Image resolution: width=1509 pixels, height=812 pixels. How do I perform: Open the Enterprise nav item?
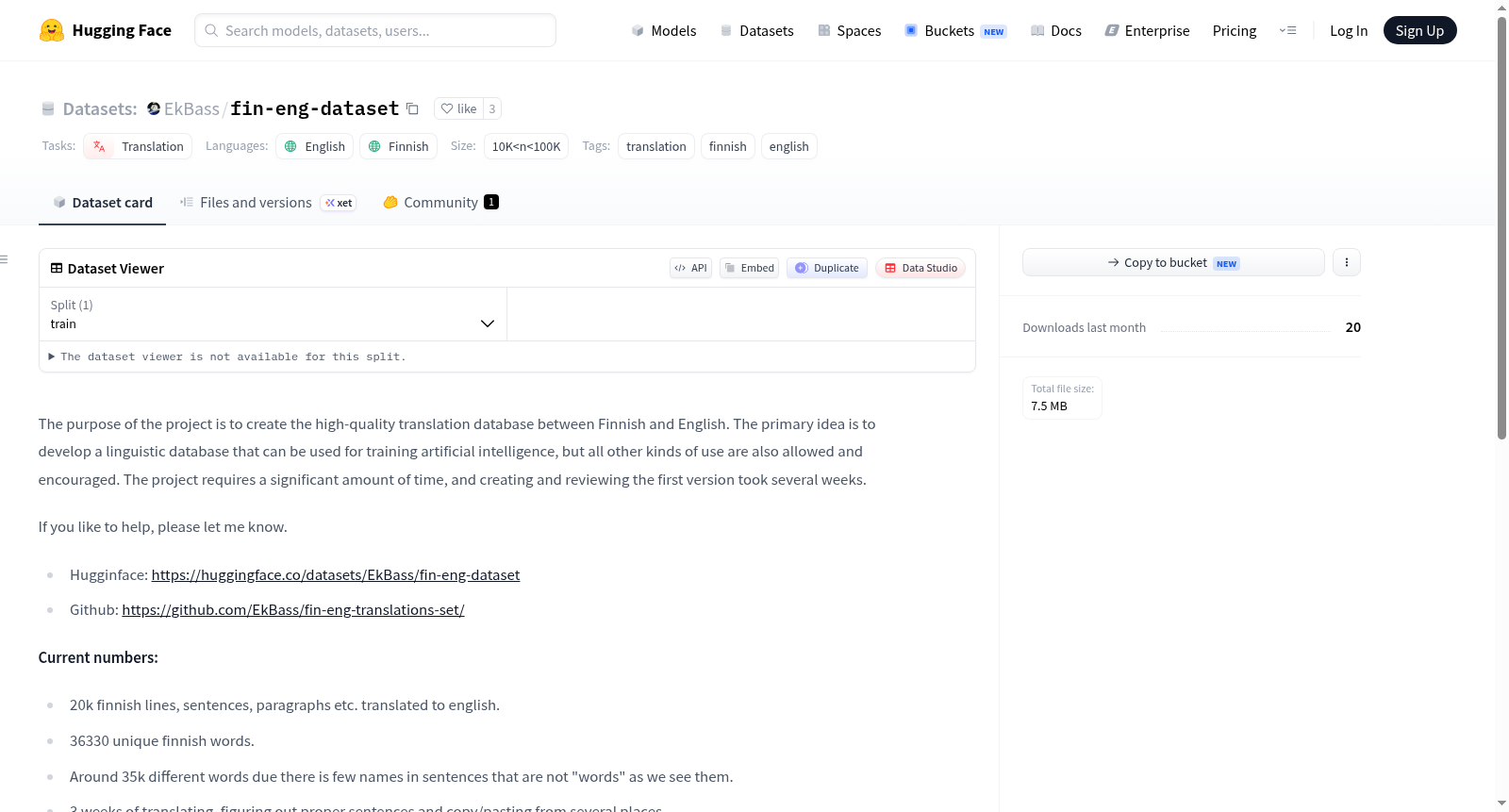pos(1147,30)
